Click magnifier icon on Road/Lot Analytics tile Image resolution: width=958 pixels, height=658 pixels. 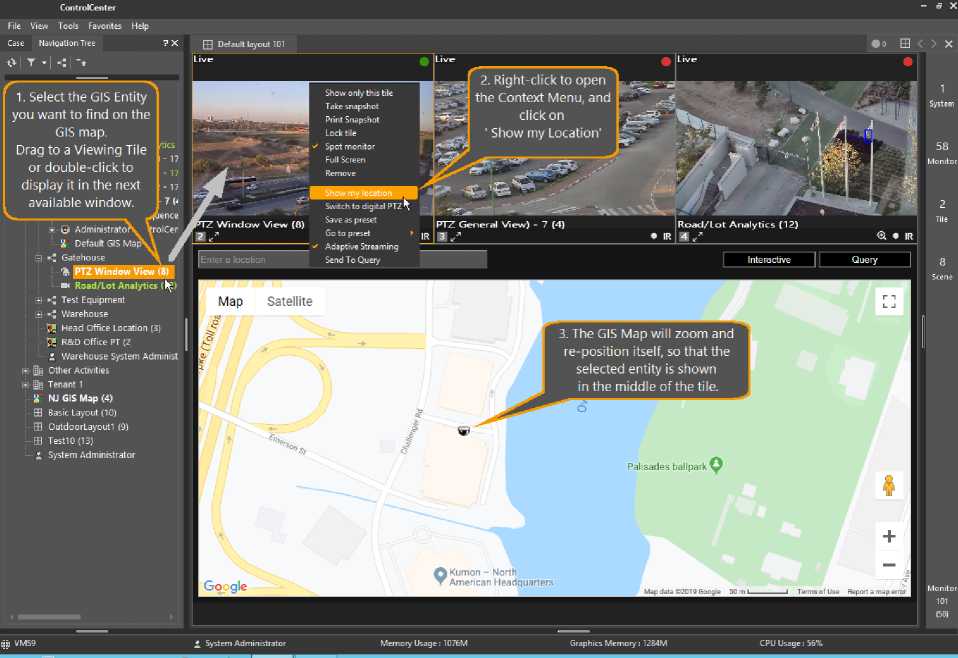coord(881,237)
